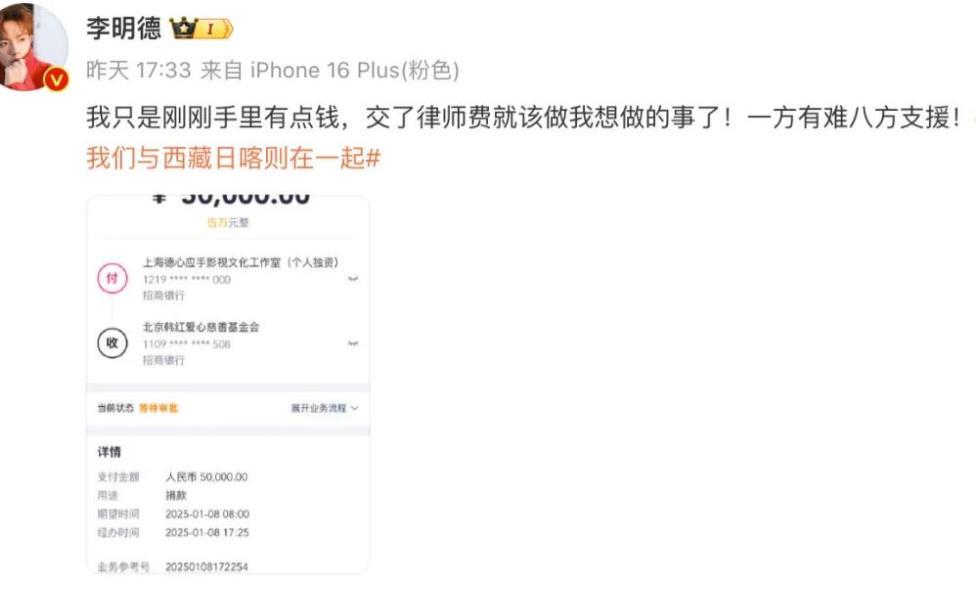Open 李明德's profile avatar
976x596 pixels.
click(x=32, y=47)
